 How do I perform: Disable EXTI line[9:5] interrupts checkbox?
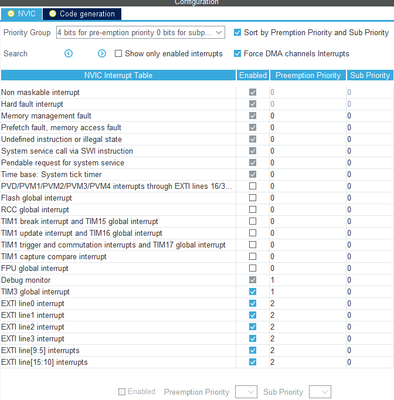pos(253,350)
